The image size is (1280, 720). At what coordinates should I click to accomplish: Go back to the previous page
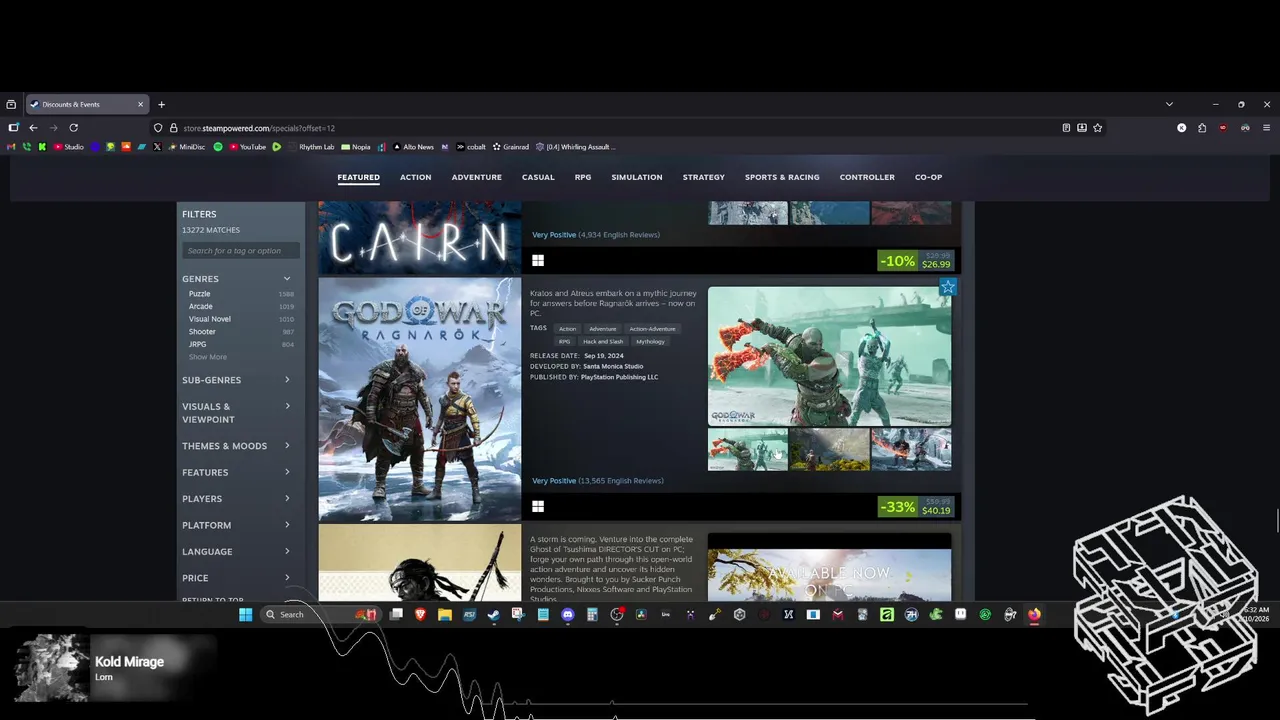click(x=33, y=128)
